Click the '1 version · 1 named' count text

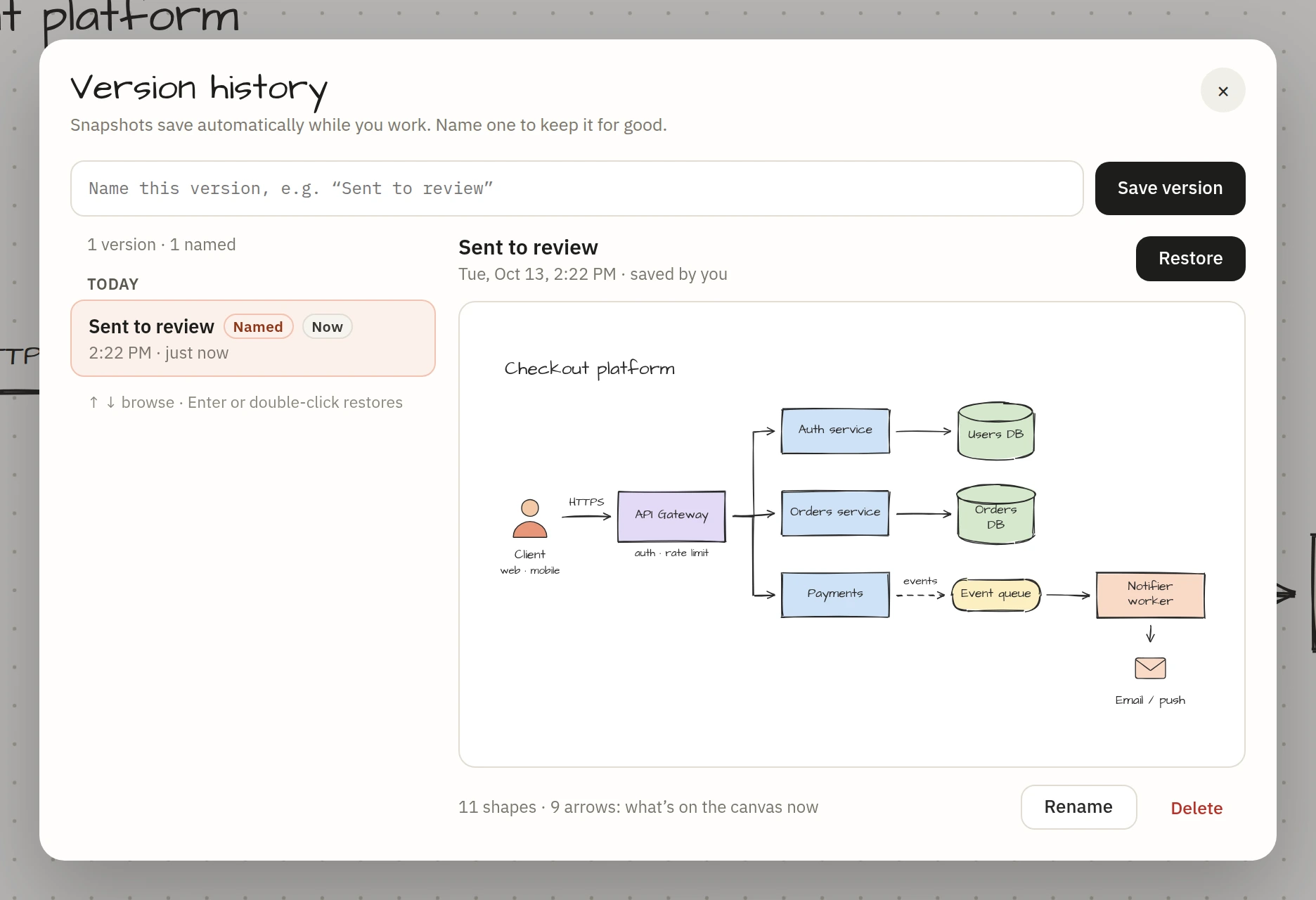pos(162,245)
